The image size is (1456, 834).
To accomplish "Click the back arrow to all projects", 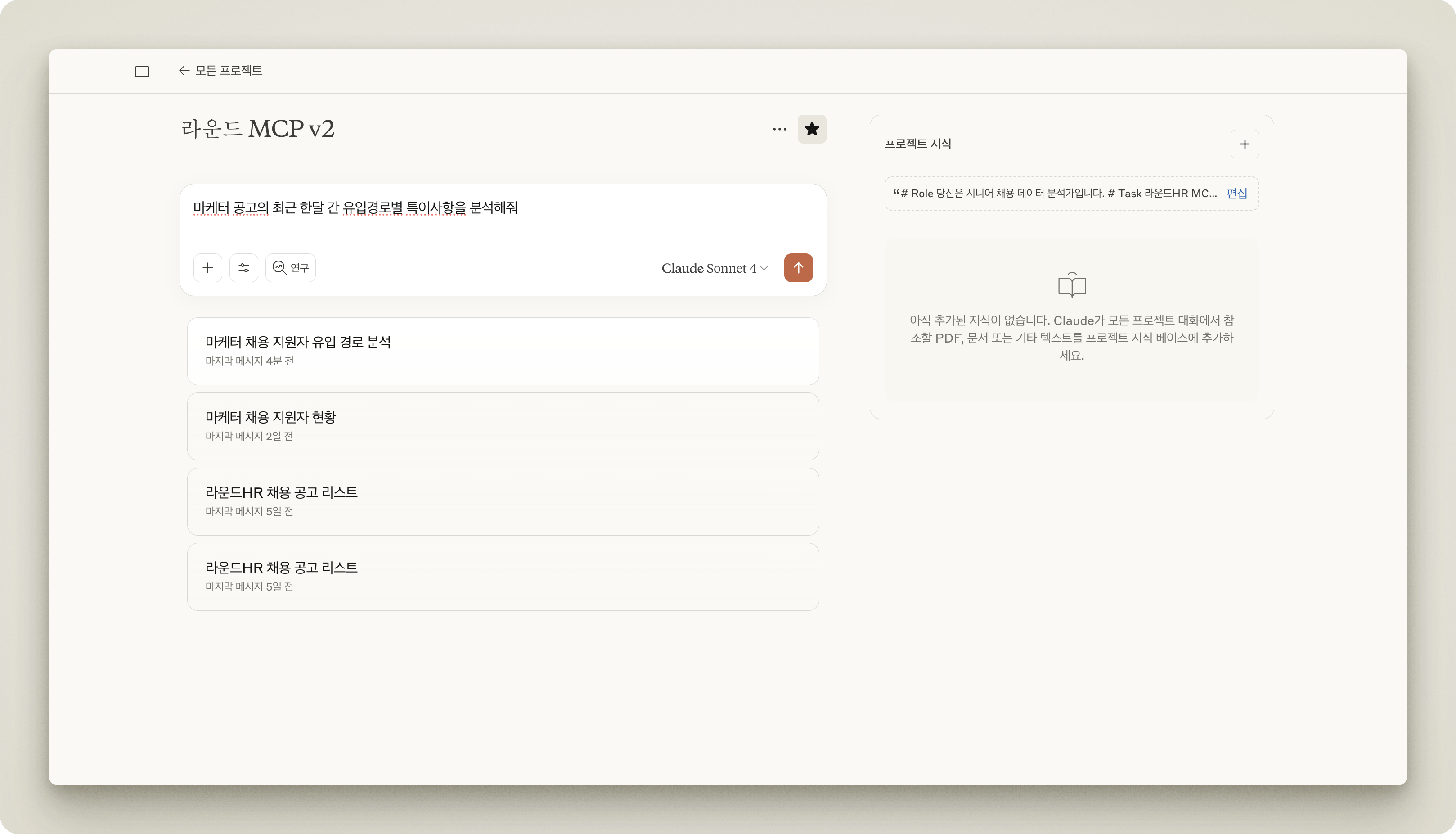I will (x=184, y=71).
